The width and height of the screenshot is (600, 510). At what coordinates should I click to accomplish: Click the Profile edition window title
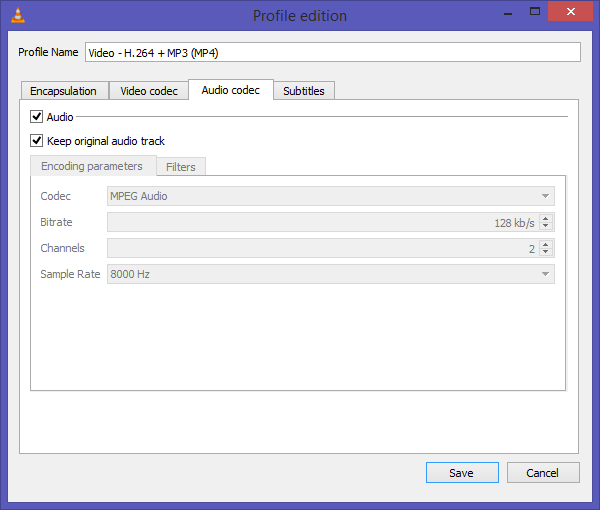tap(300, 16)
